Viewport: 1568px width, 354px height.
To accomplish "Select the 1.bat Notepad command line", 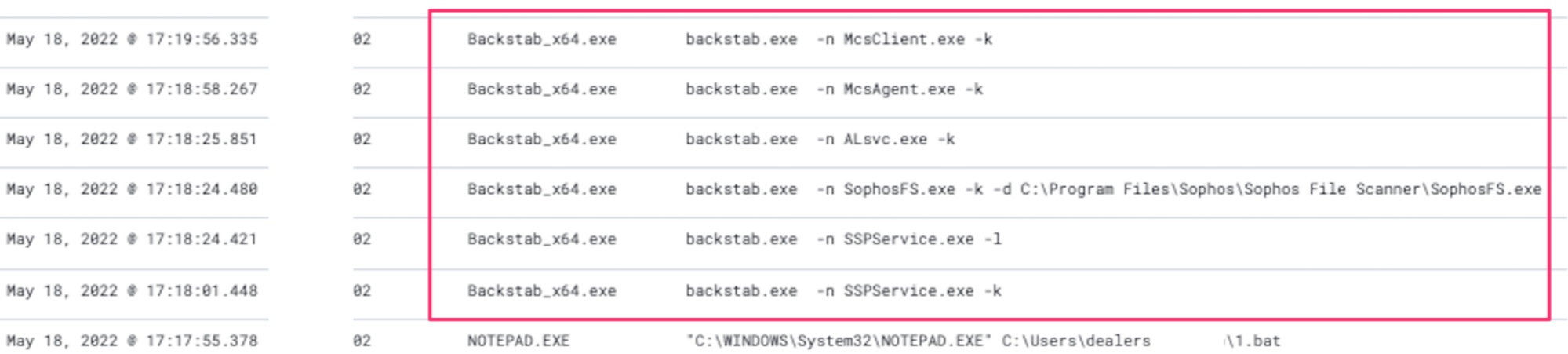I will coord(983,341).
